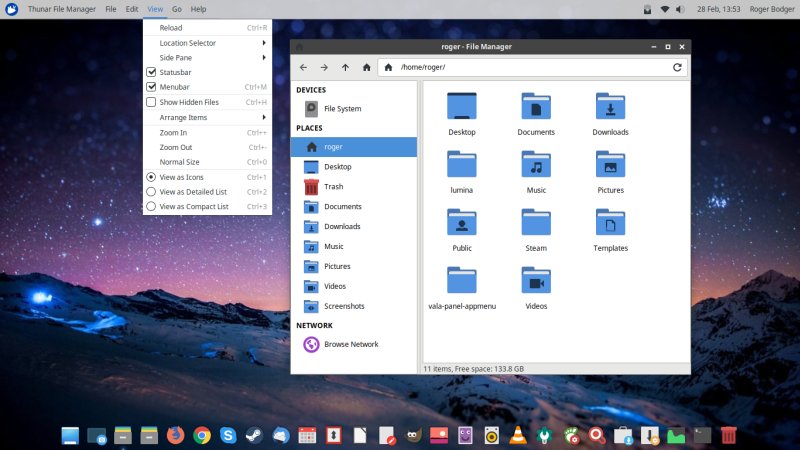Image resolution: width=800 pixels, height=450 pixels.
Task: Click the Reload menu entry
Action: 171,28
